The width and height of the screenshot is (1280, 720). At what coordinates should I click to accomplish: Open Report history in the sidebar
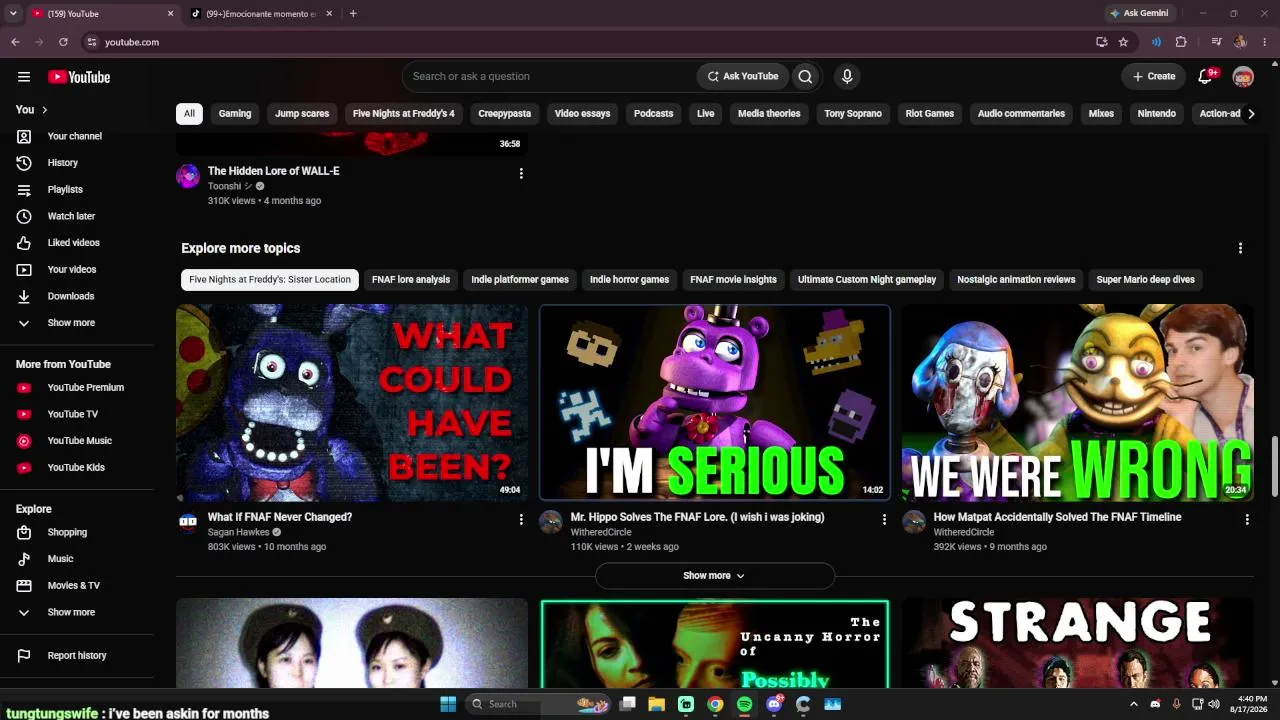pyautogui.click(x=77, y=656)
